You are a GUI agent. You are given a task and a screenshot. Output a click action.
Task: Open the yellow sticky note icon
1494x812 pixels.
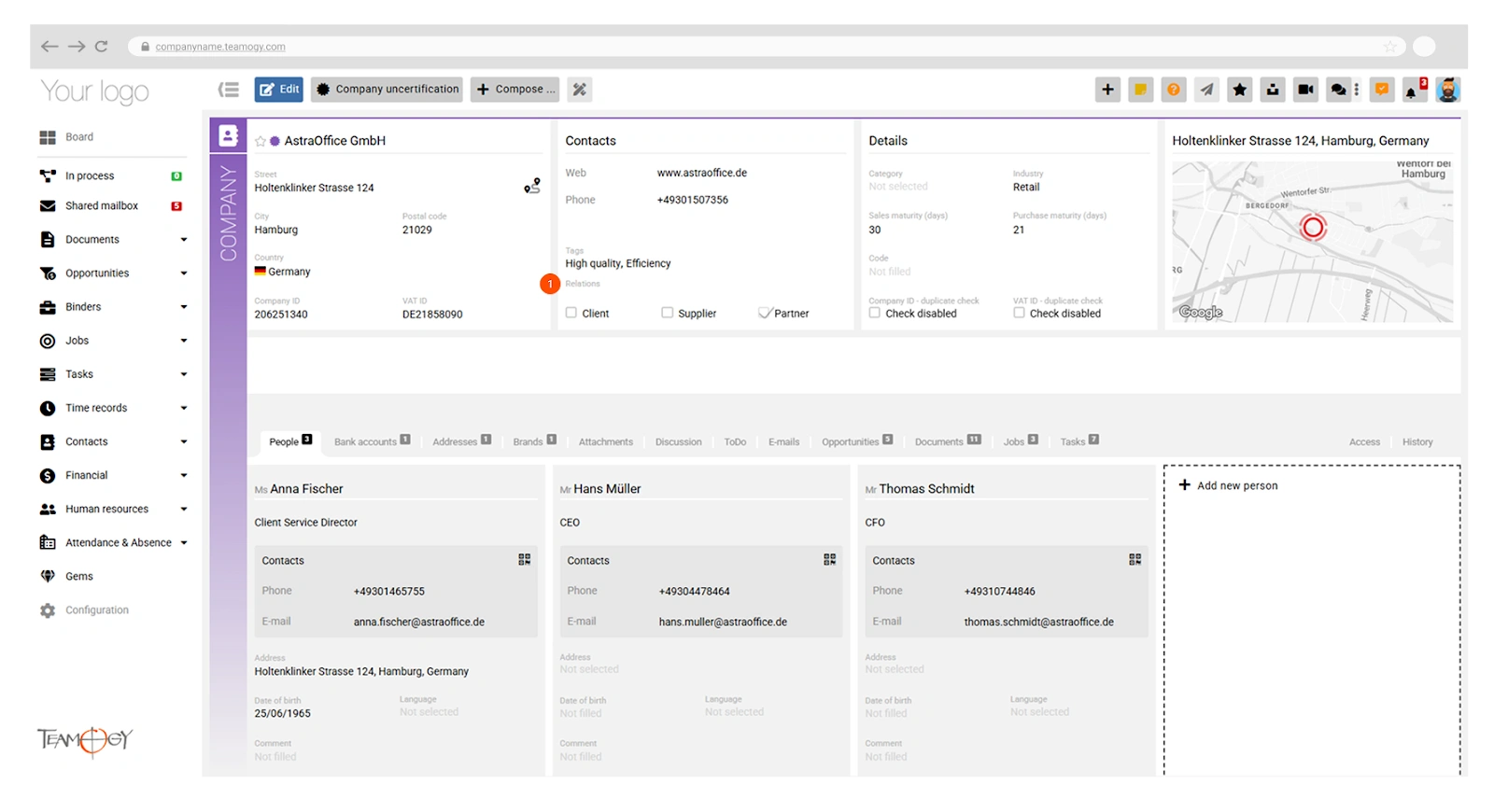pyautogui.click(x=1140, y=90)
